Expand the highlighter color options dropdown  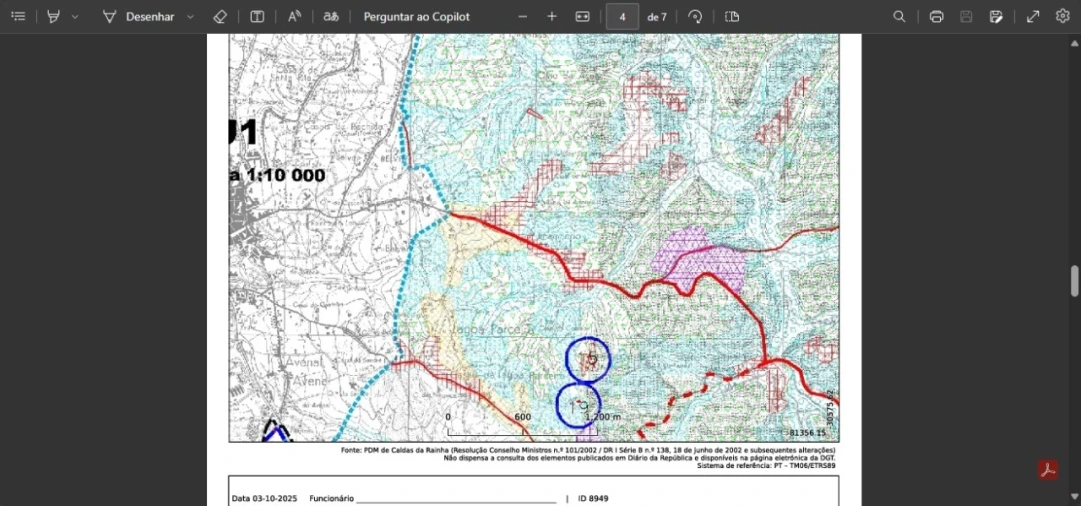(75, 17)
